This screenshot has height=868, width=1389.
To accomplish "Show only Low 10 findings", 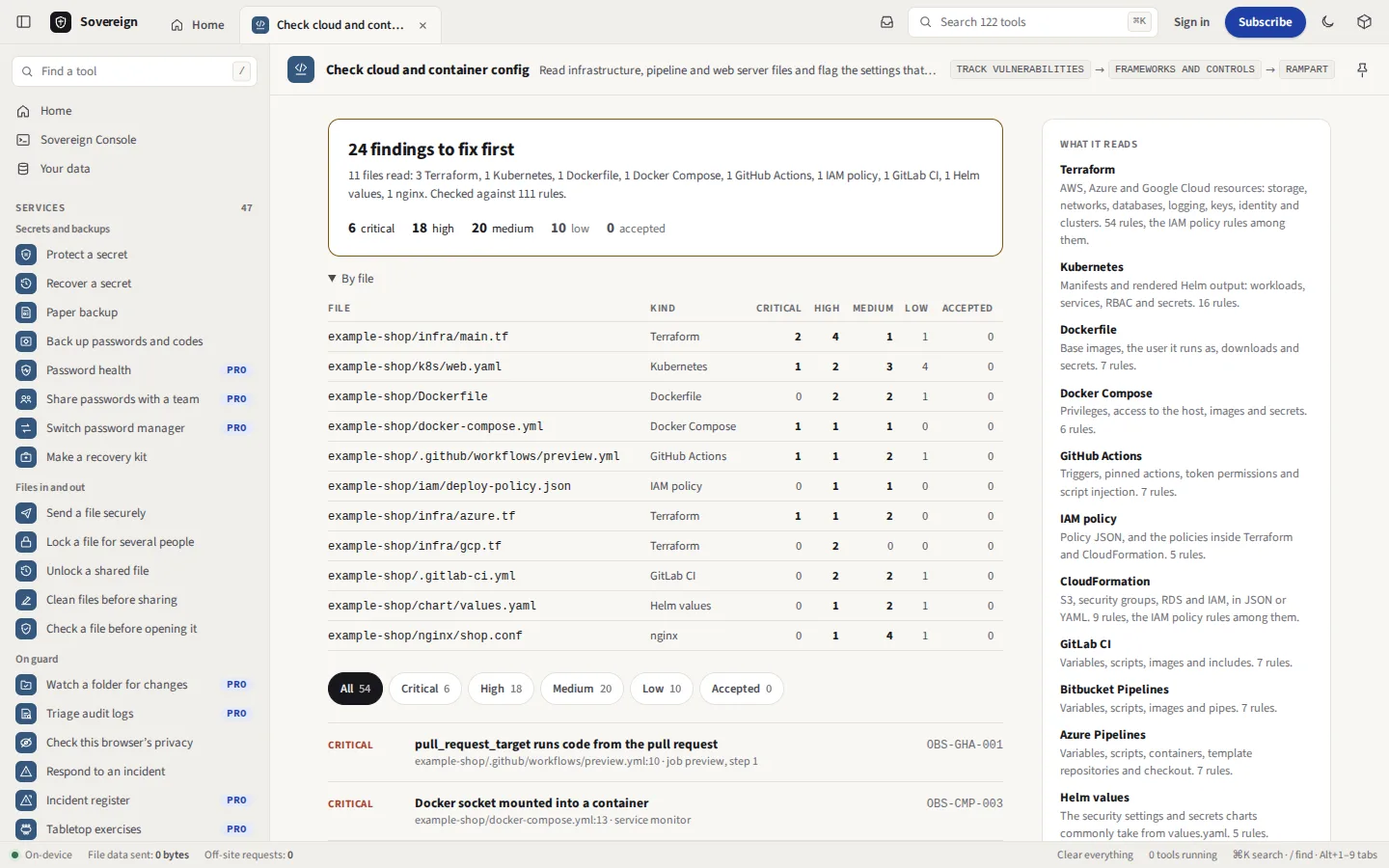I will tap(662, 689).
